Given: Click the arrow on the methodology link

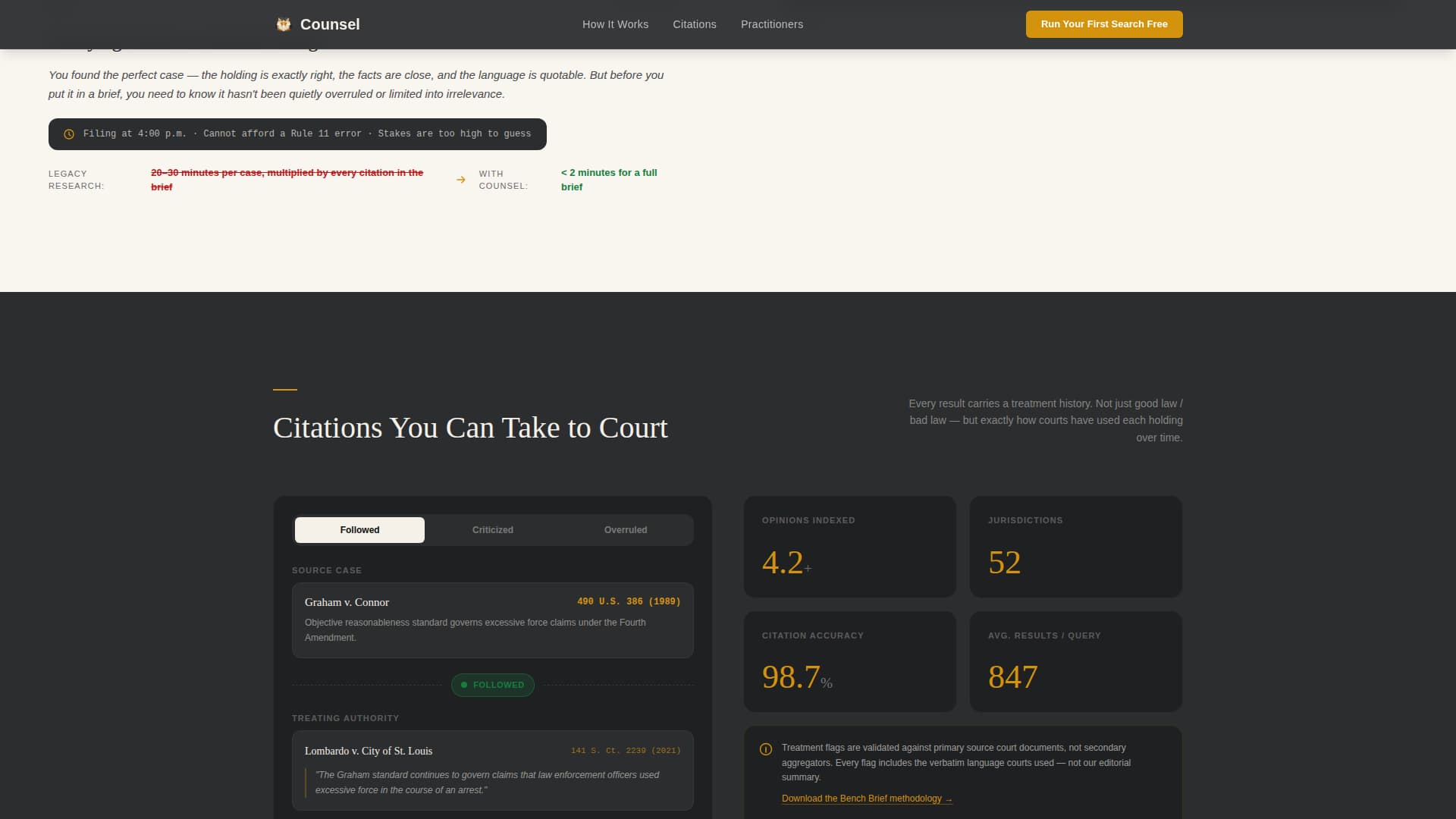Looking at the screenshot, I should (x=949, y=799).
